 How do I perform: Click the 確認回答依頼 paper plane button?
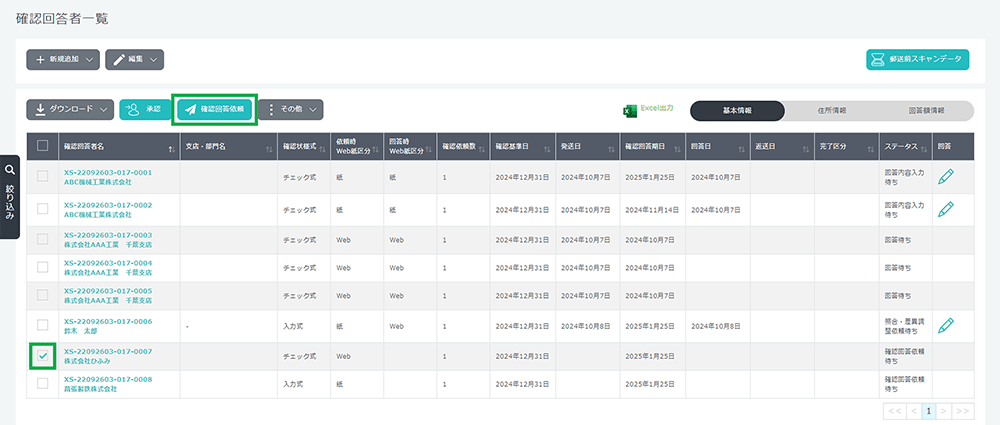click(x=214, y=109)
